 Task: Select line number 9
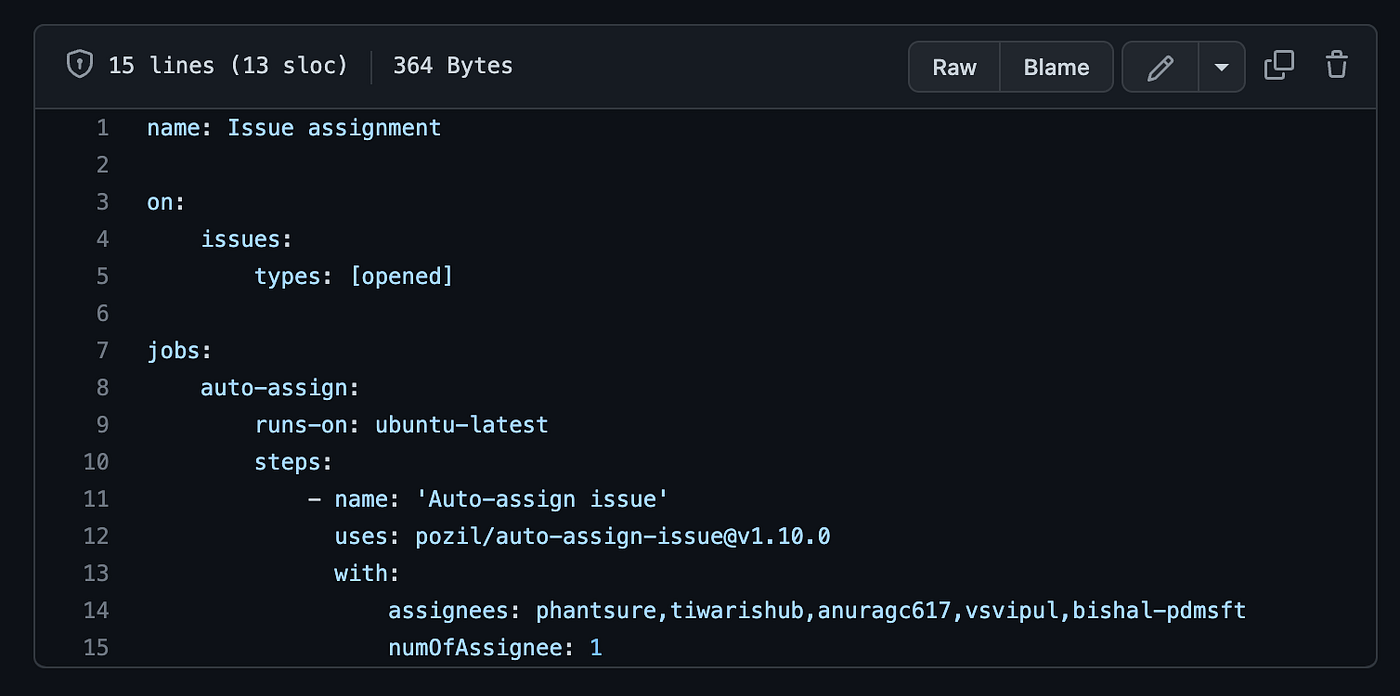[102, 425]
